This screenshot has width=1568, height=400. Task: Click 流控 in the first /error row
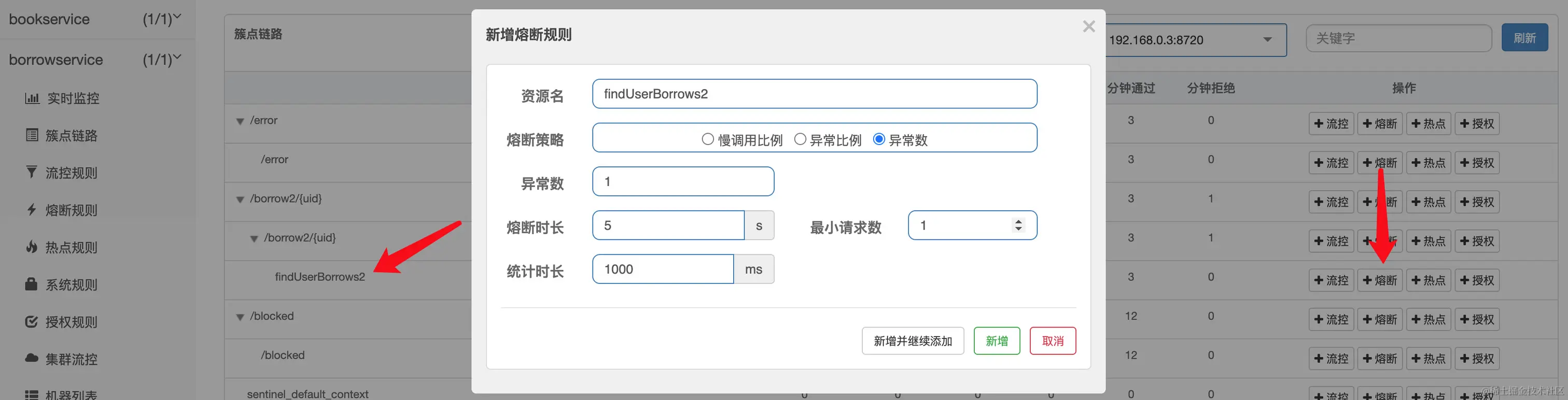[1331, 123]
